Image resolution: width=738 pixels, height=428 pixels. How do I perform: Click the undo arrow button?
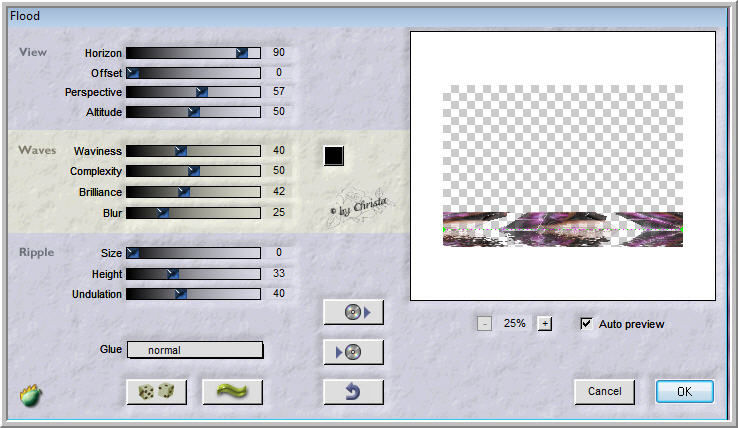click(353, 392)
